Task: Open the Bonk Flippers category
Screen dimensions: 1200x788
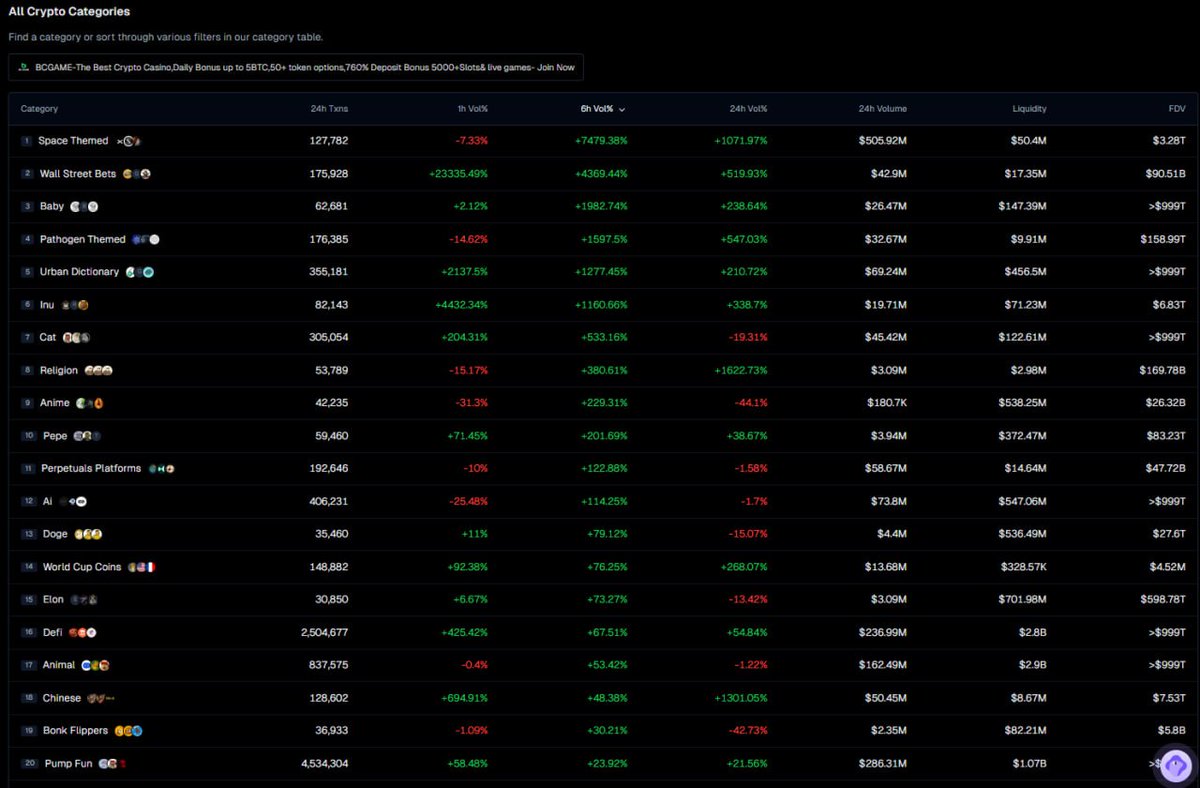Action: 76,731
